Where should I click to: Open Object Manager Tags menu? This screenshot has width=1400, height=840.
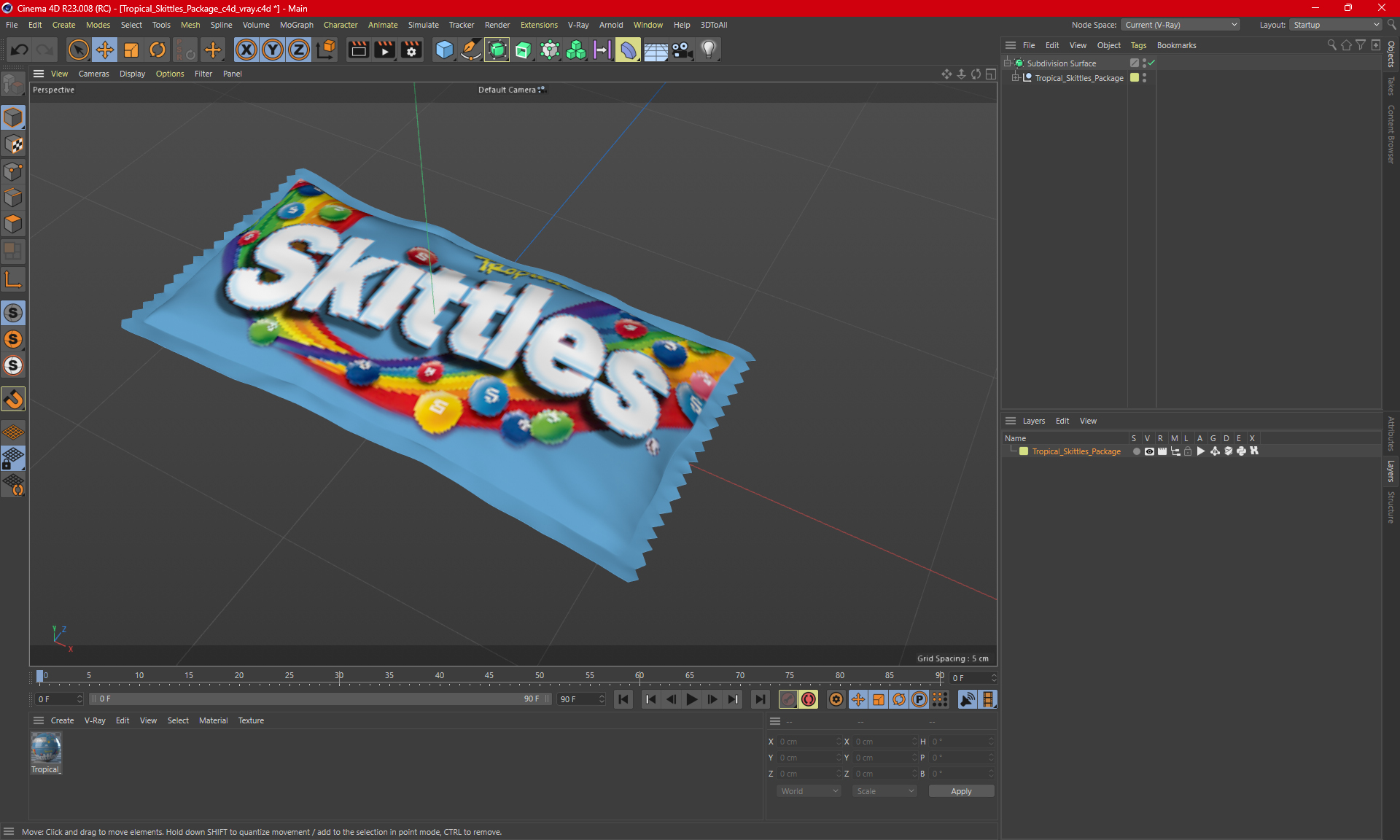pyautogui.click(x=1138, y=45)
